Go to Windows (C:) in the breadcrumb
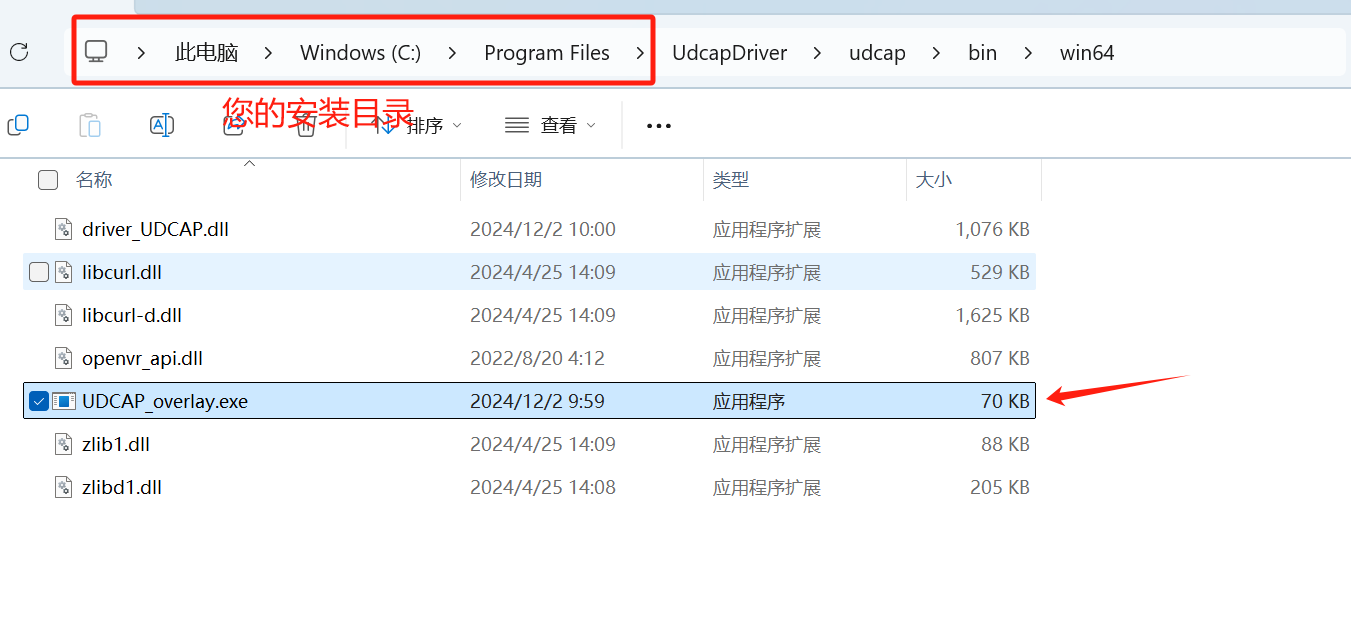 [360, 53]
